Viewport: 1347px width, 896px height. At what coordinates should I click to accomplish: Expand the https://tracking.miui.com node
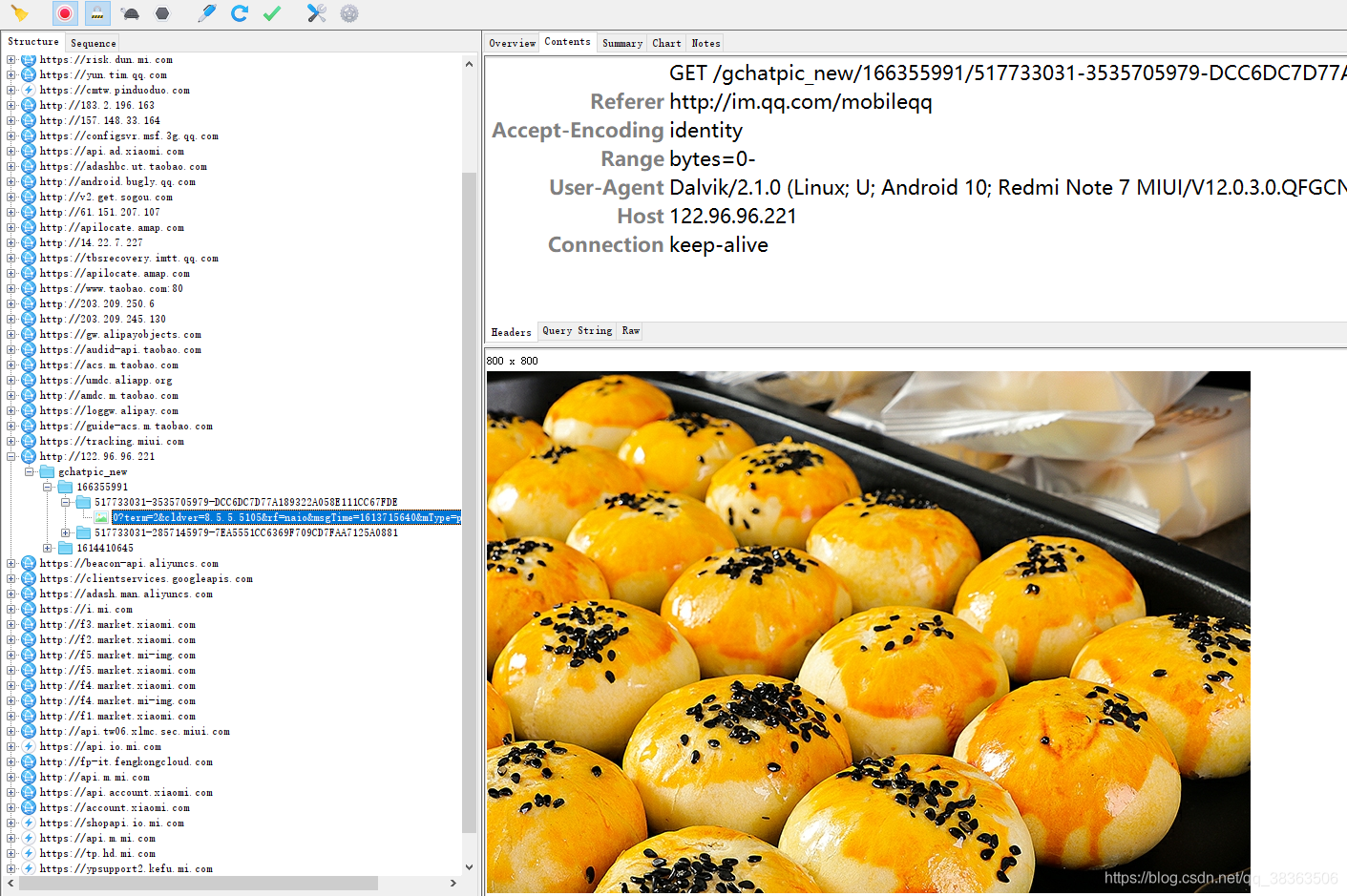point(11,442)
